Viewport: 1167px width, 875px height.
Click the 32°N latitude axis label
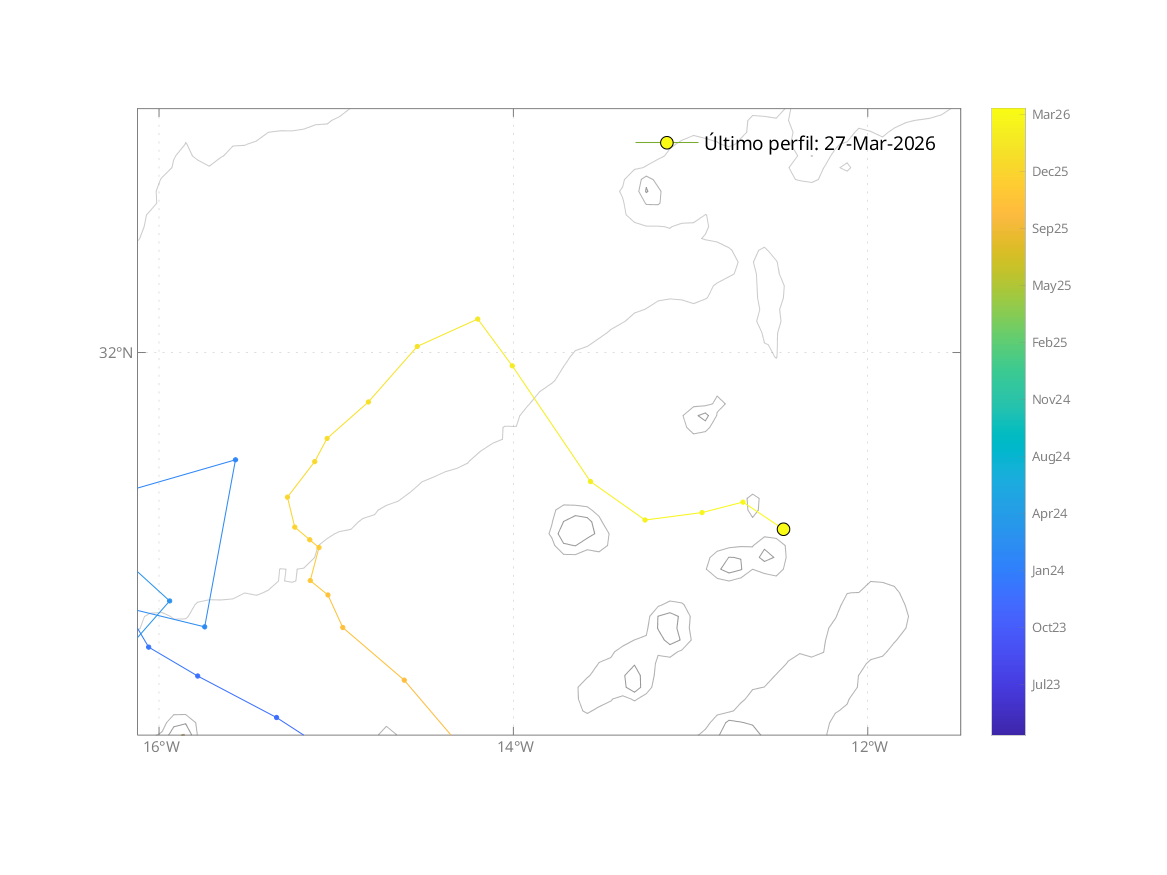click(115, 353)
